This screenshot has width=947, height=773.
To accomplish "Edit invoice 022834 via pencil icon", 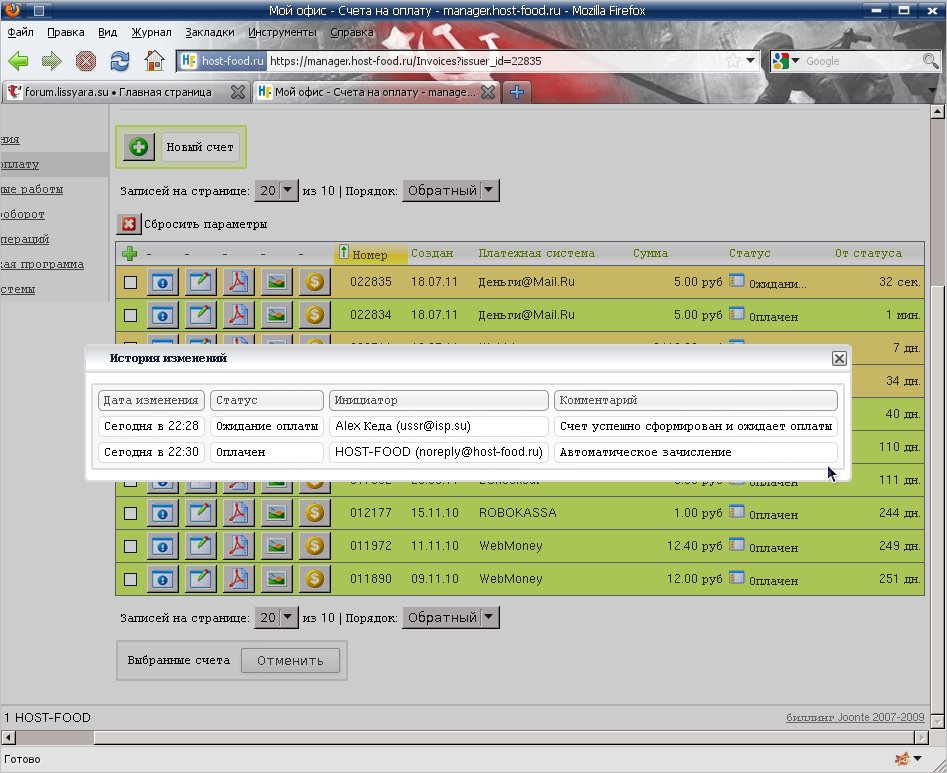I will pyautogui.click(x=201, y=315).
